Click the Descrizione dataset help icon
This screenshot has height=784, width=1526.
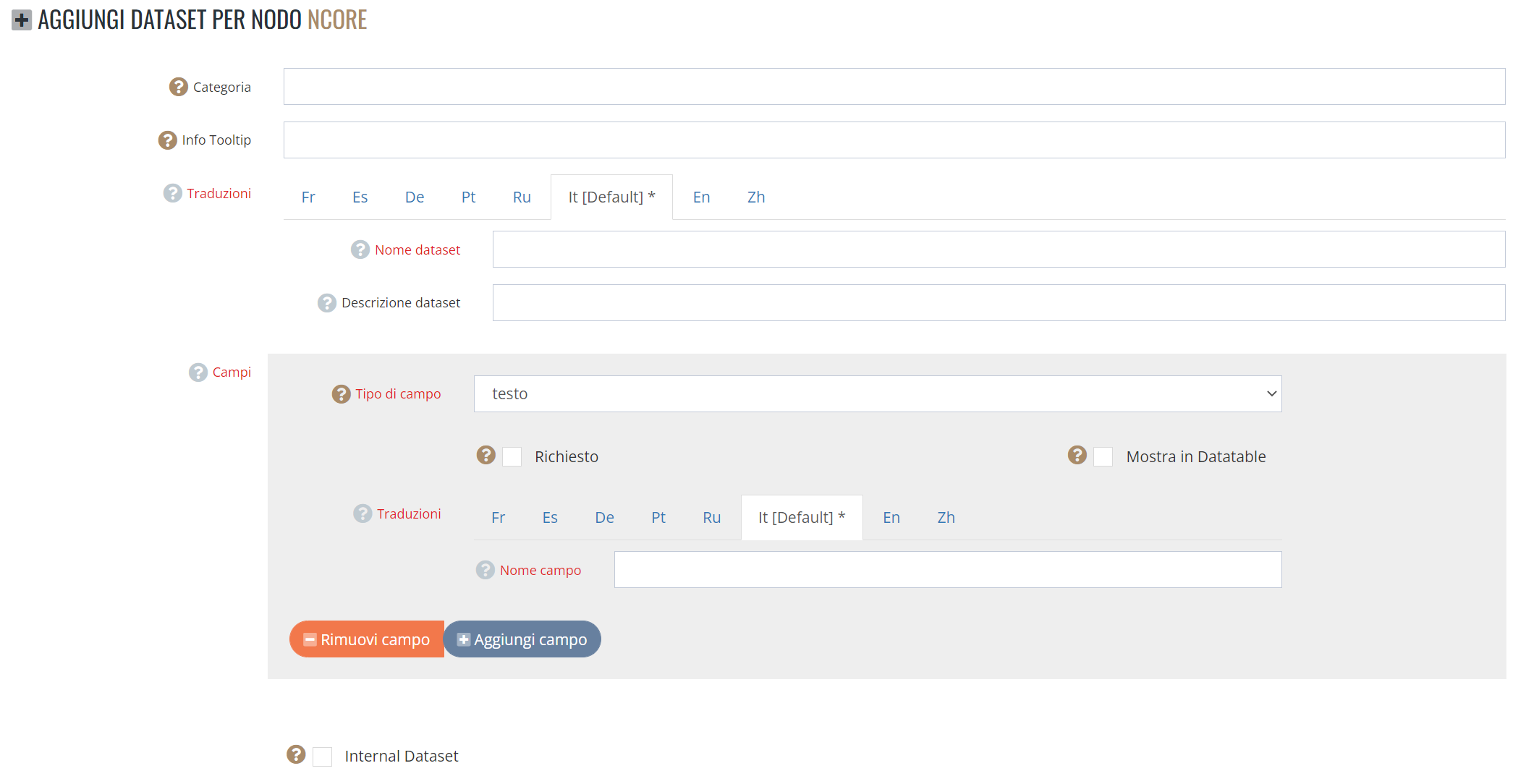pos(327,303)
